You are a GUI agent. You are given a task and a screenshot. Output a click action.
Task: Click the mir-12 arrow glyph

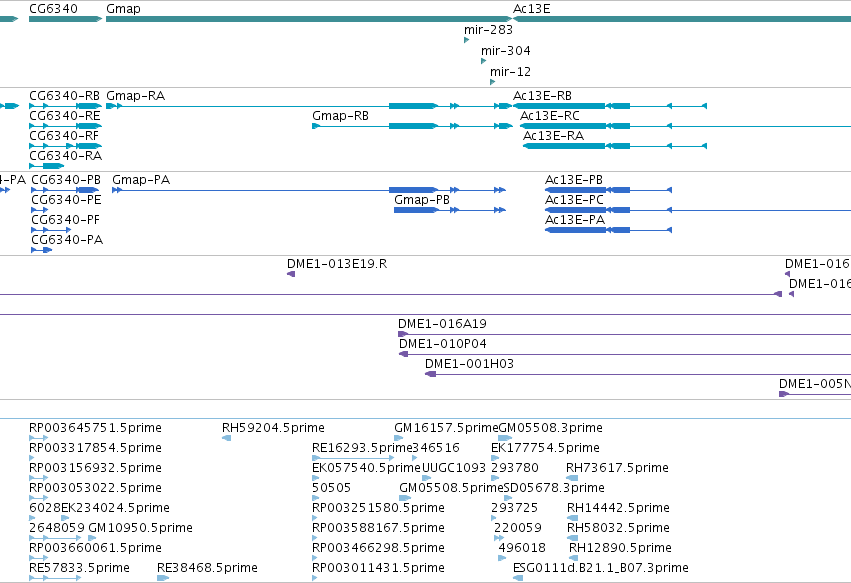pos(492,82)
